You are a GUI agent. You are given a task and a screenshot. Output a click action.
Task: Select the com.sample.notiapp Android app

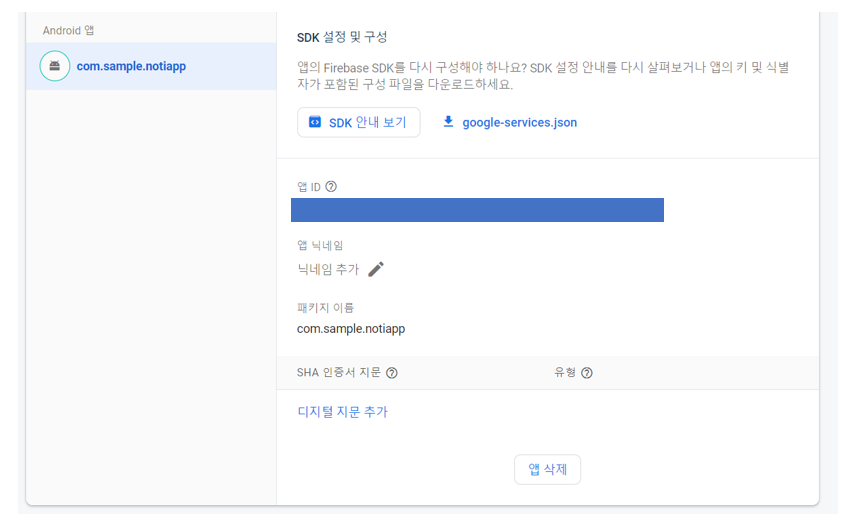point(151,66)
